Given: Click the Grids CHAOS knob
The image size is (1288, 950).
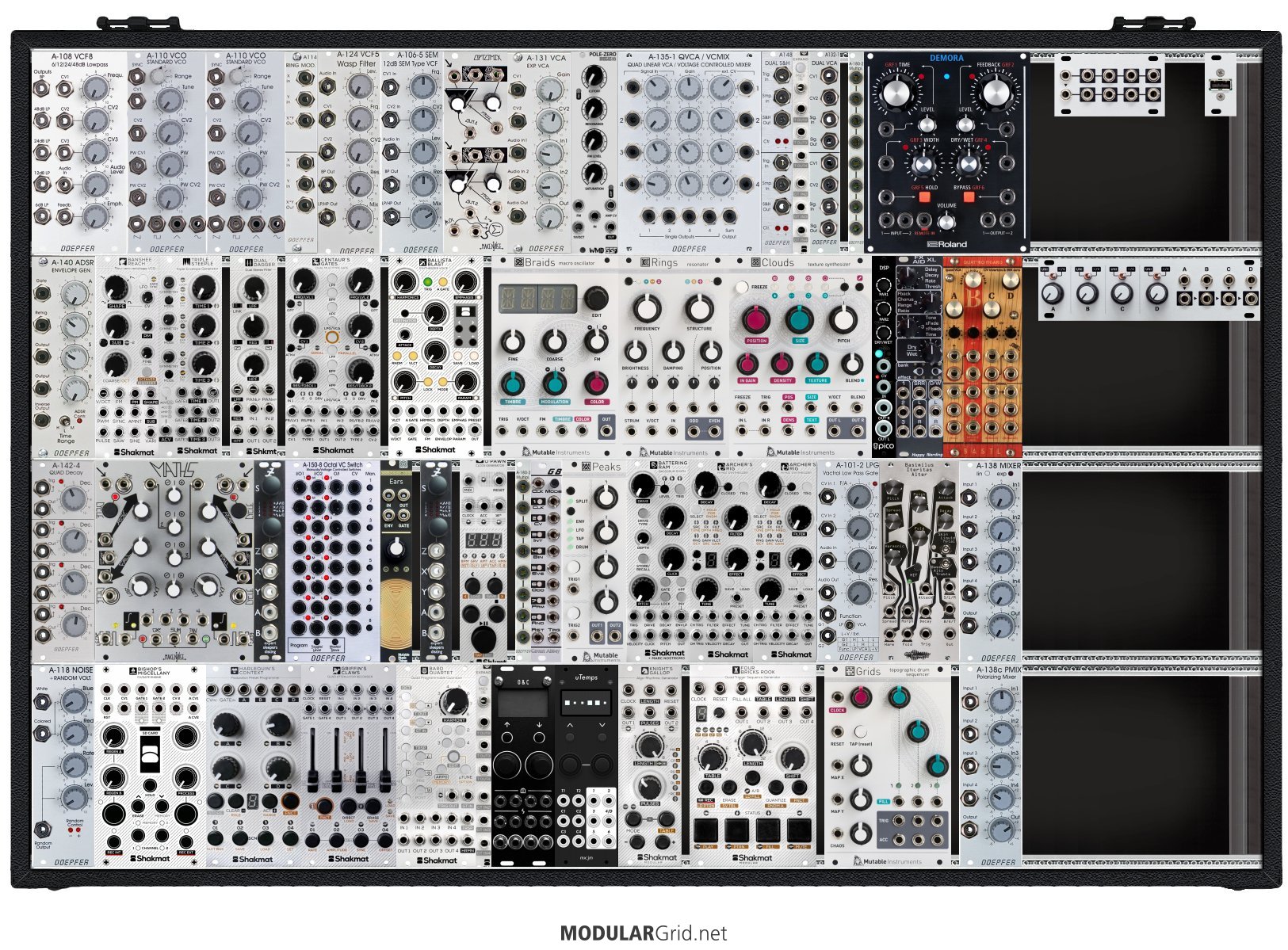Looking at the screenshot, I should 861,833.
